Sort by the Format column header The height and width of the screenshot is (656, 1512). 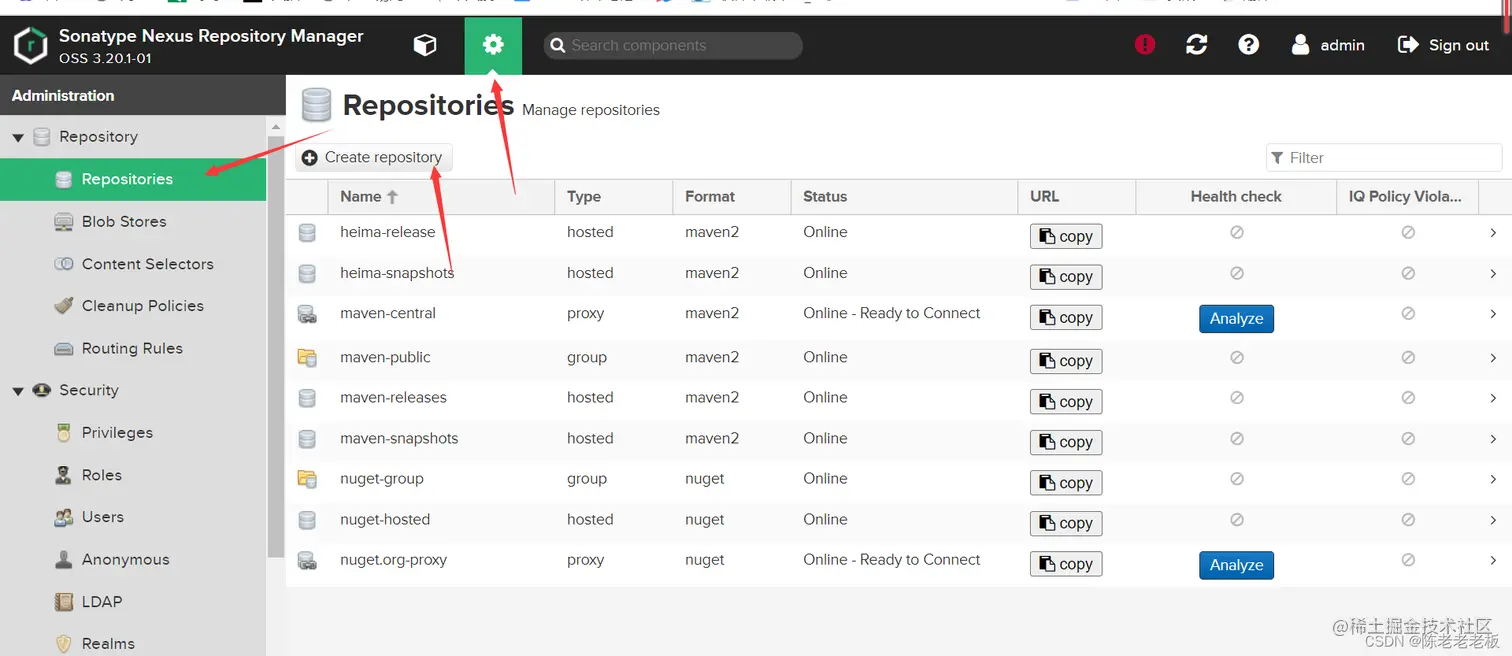click(731, 197)
